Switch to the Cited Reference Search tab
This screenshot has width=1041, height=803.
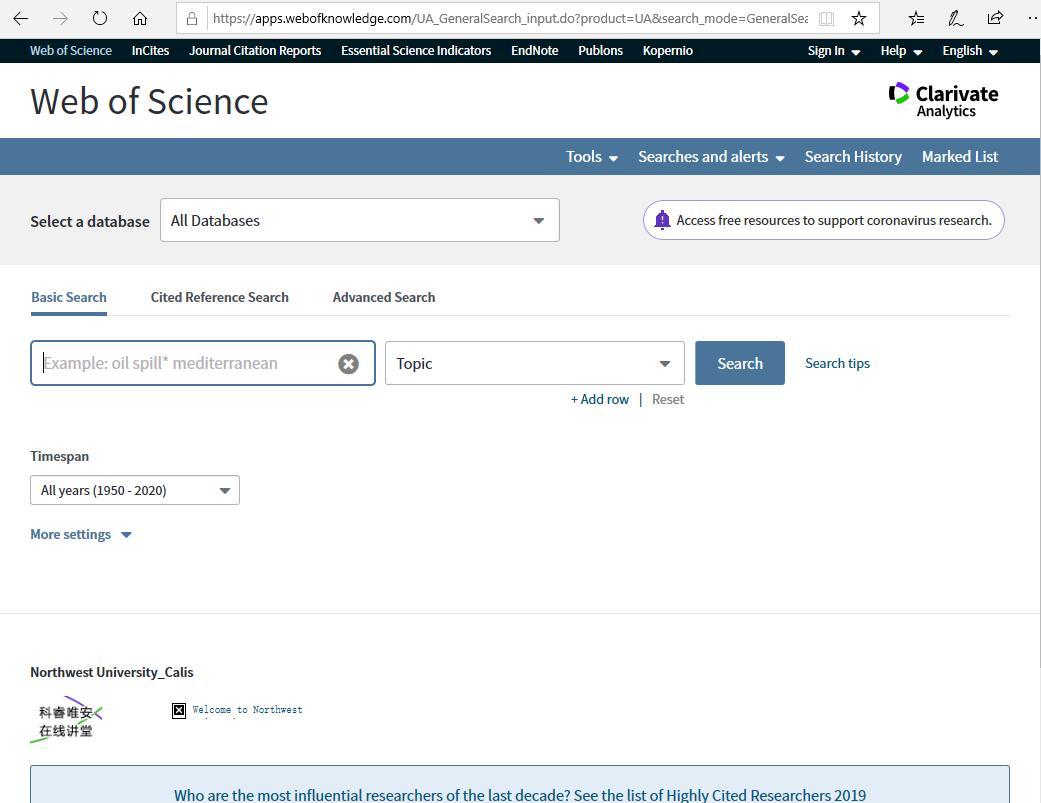tap(219, 297)
